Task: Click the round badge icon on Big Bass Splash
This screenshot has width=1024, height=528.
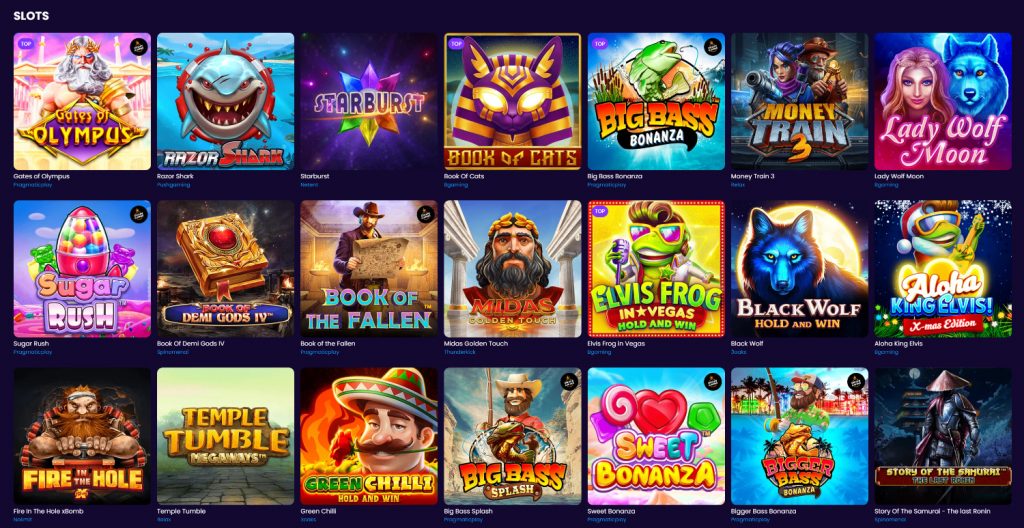Action: coord(569,381)
